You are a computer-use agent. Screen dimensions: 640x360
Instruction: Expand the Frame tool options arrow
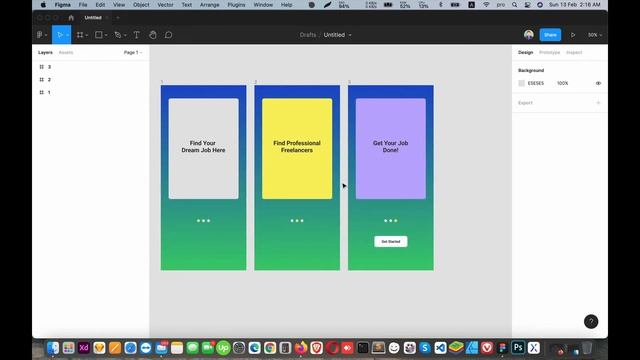point(87,36)
